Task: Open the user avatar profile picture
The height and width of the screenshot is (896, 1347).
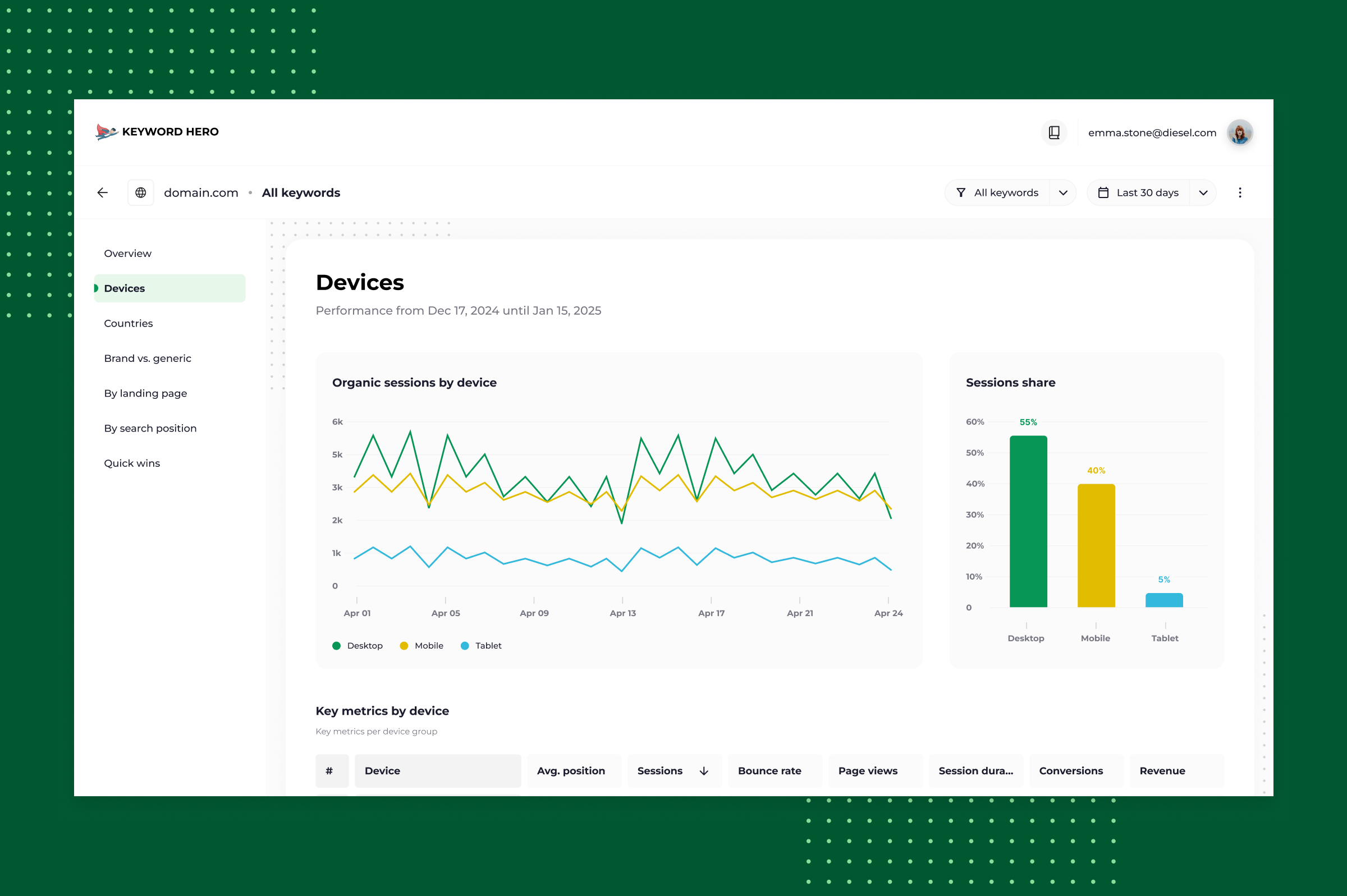Action: coord(1240,132)
